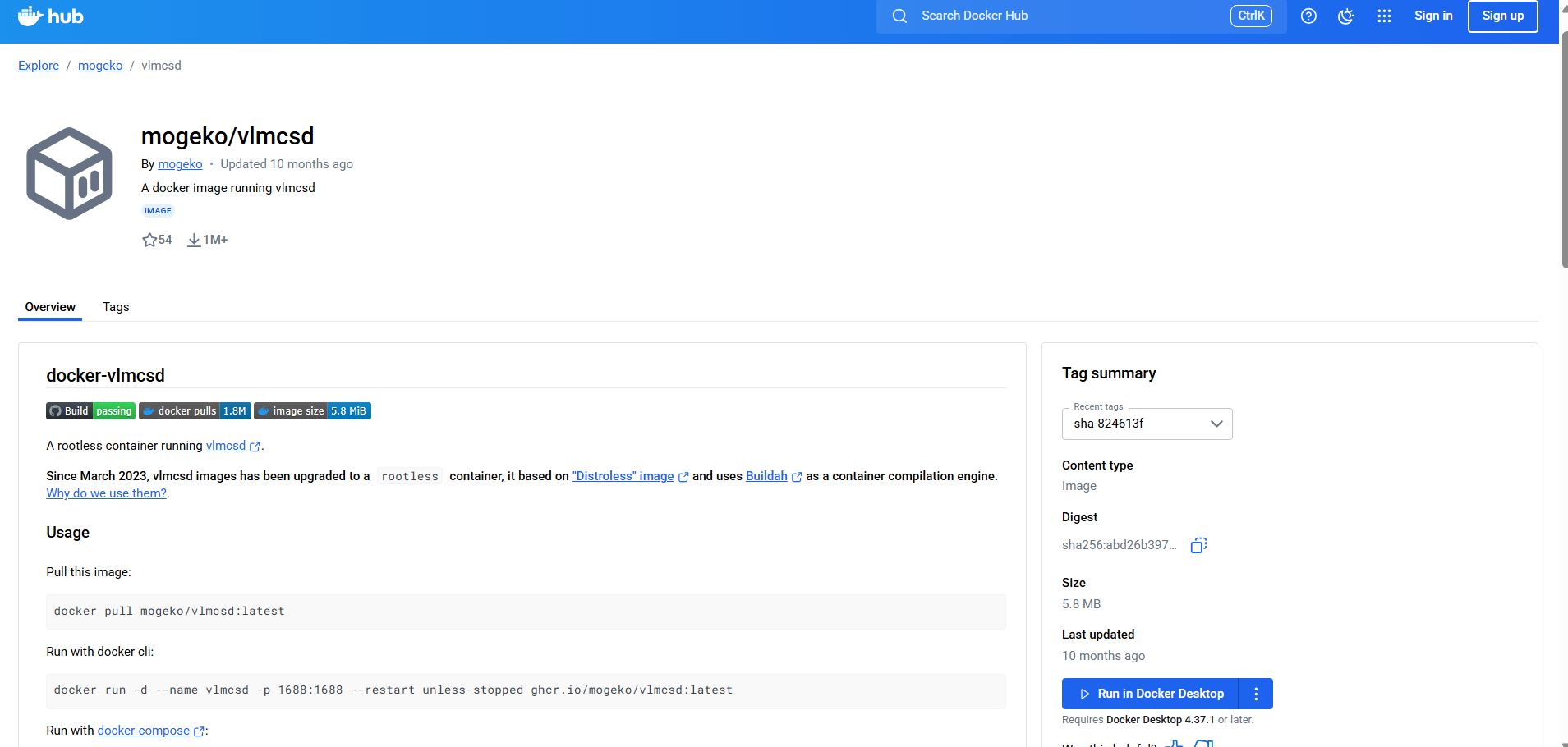Click the Tag summary heading
The width and height of the screenshot is (1568, 747).
click(x=1109, y=373)
